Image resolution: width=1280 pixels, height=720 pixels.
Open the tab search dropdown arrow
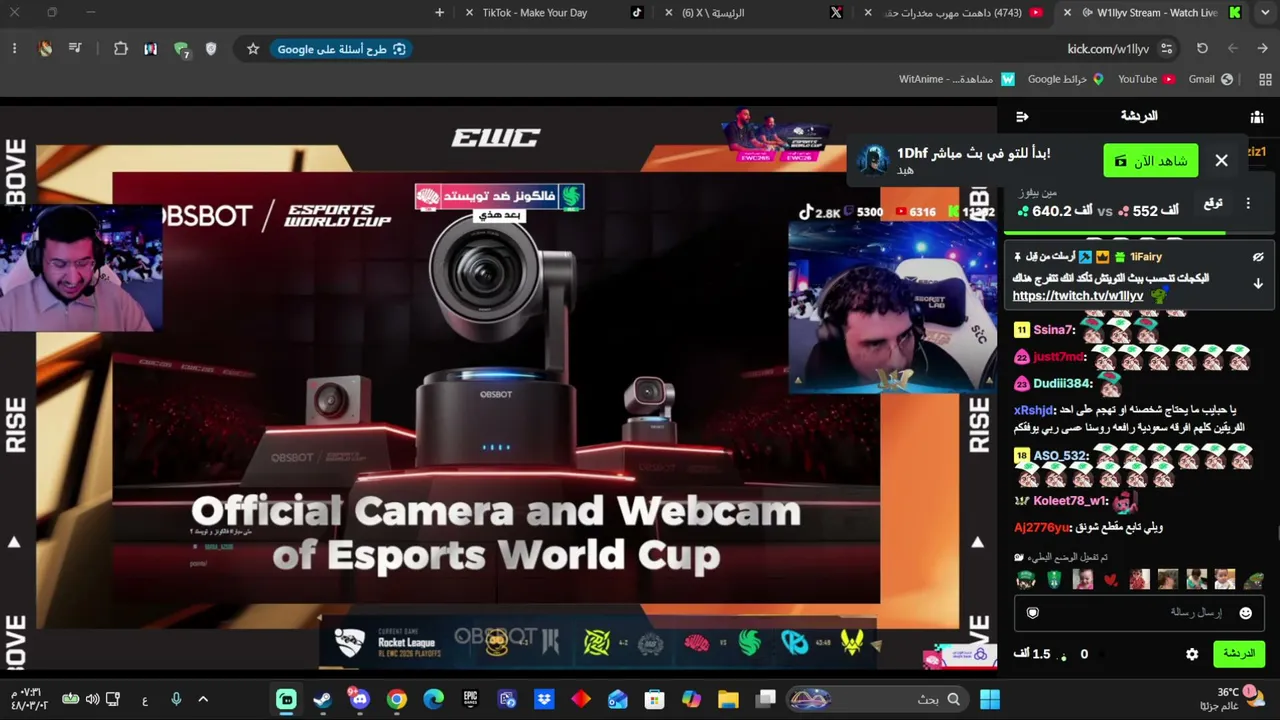1264,13
